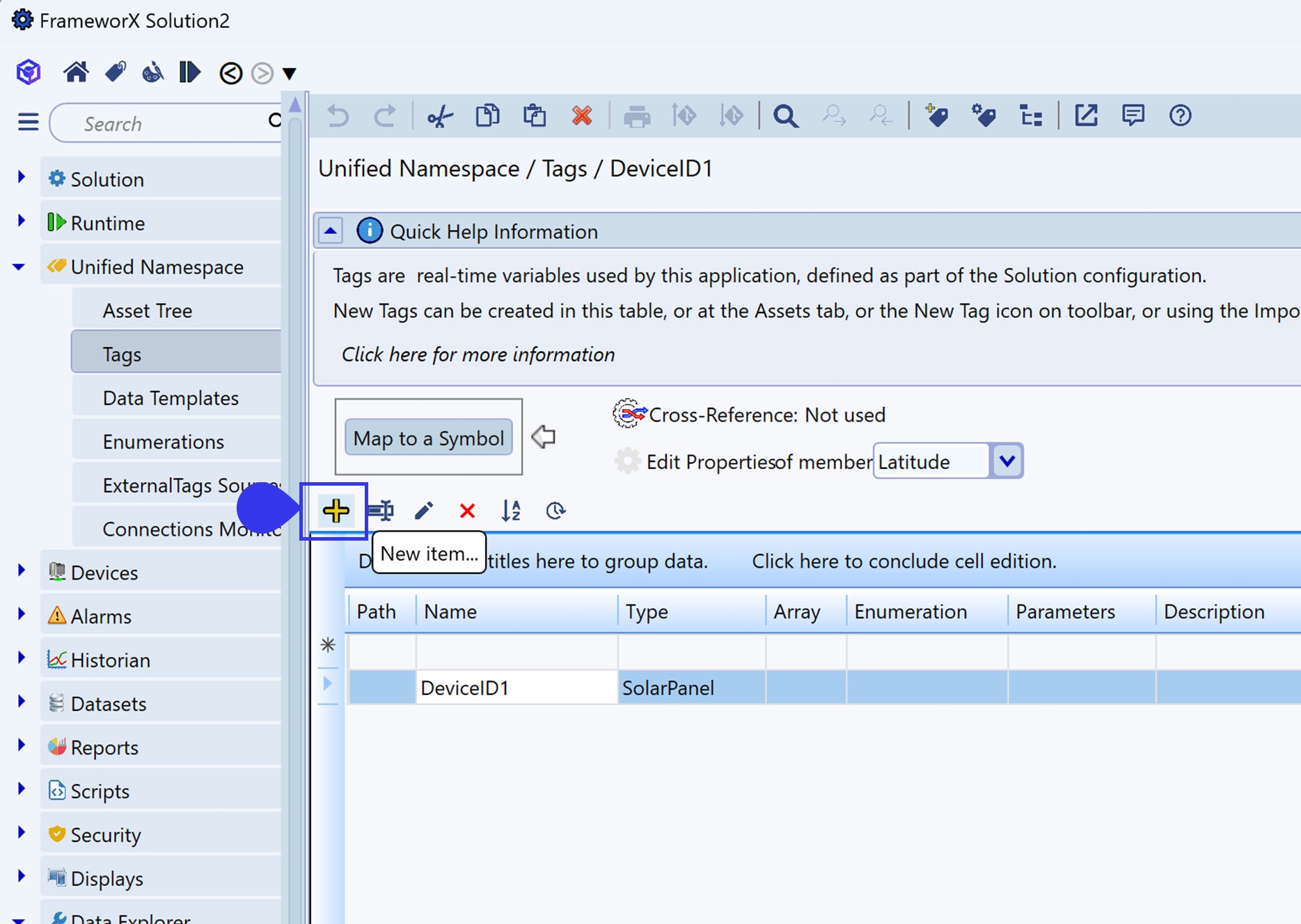
Task: Click the comment notes icon
Action: (x=1133, y=115)
